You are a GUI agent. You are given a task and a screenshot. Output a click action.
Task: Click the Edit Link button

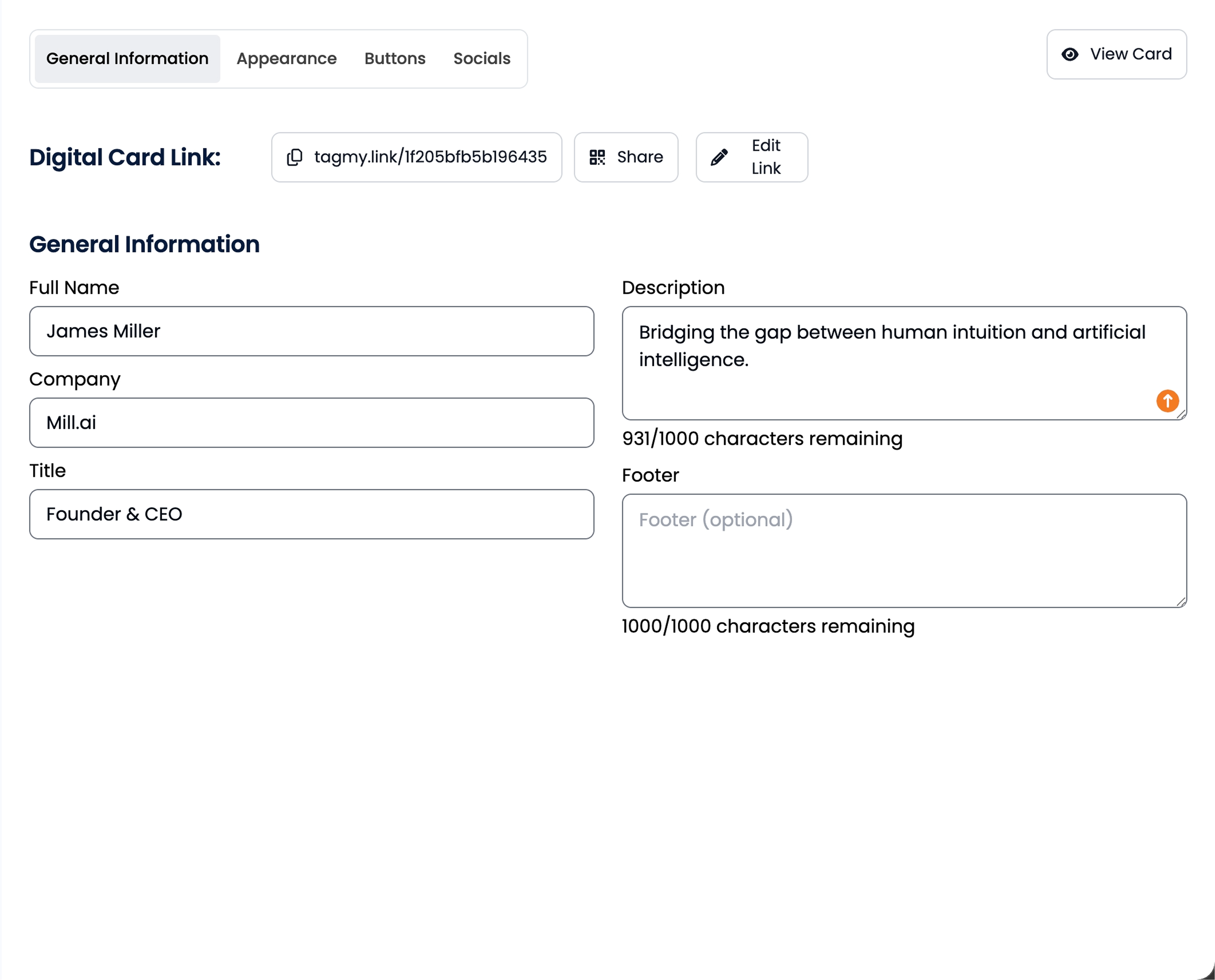click(x=751, y=157)
